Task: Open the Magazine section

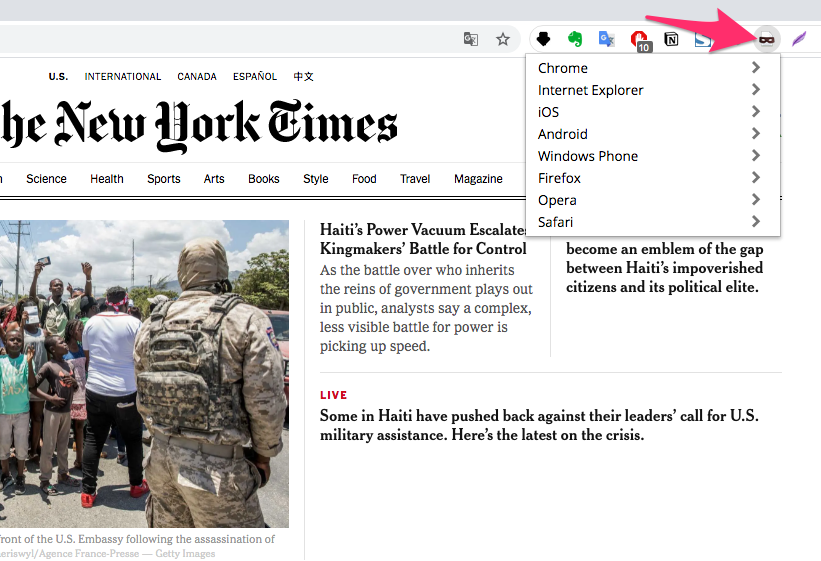Action: tap(479, 179)
